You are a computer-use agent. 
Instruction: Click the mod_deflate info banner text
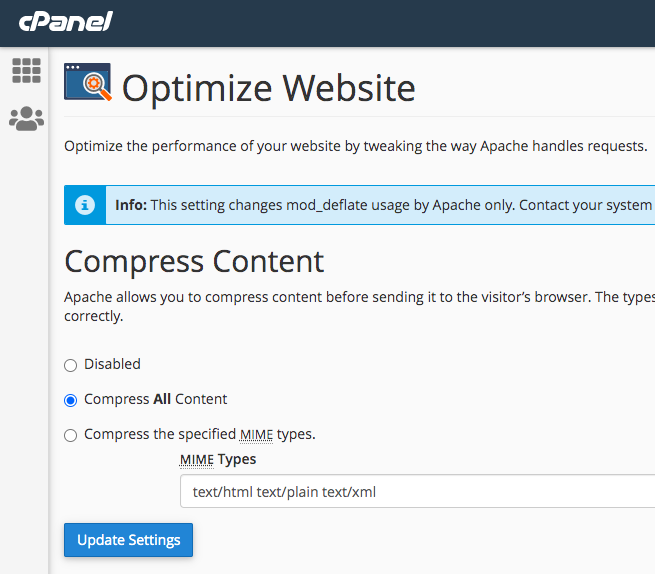(x=380, y=205)
